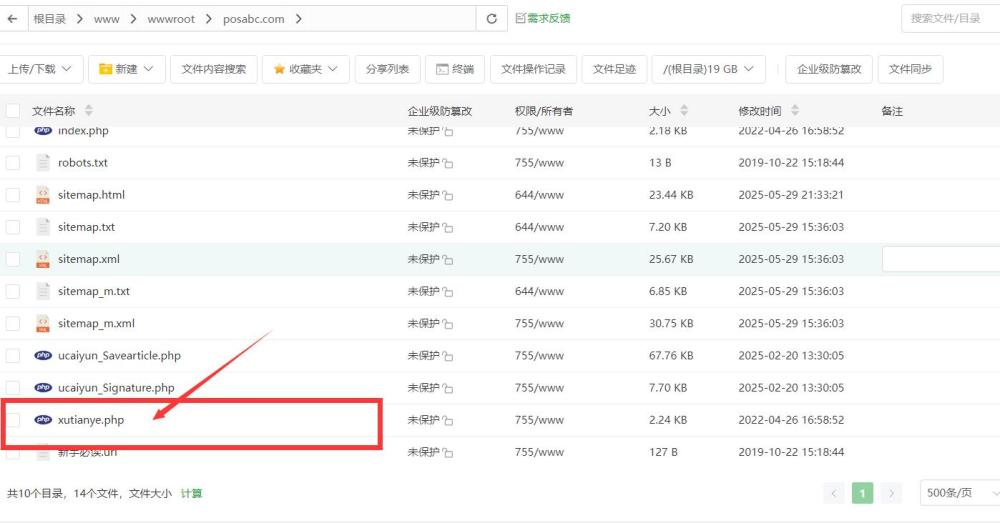Toggle protection lock for ucaiyun_Savearticle.php
1000x523 pixels.
click(x=448, y=356)
